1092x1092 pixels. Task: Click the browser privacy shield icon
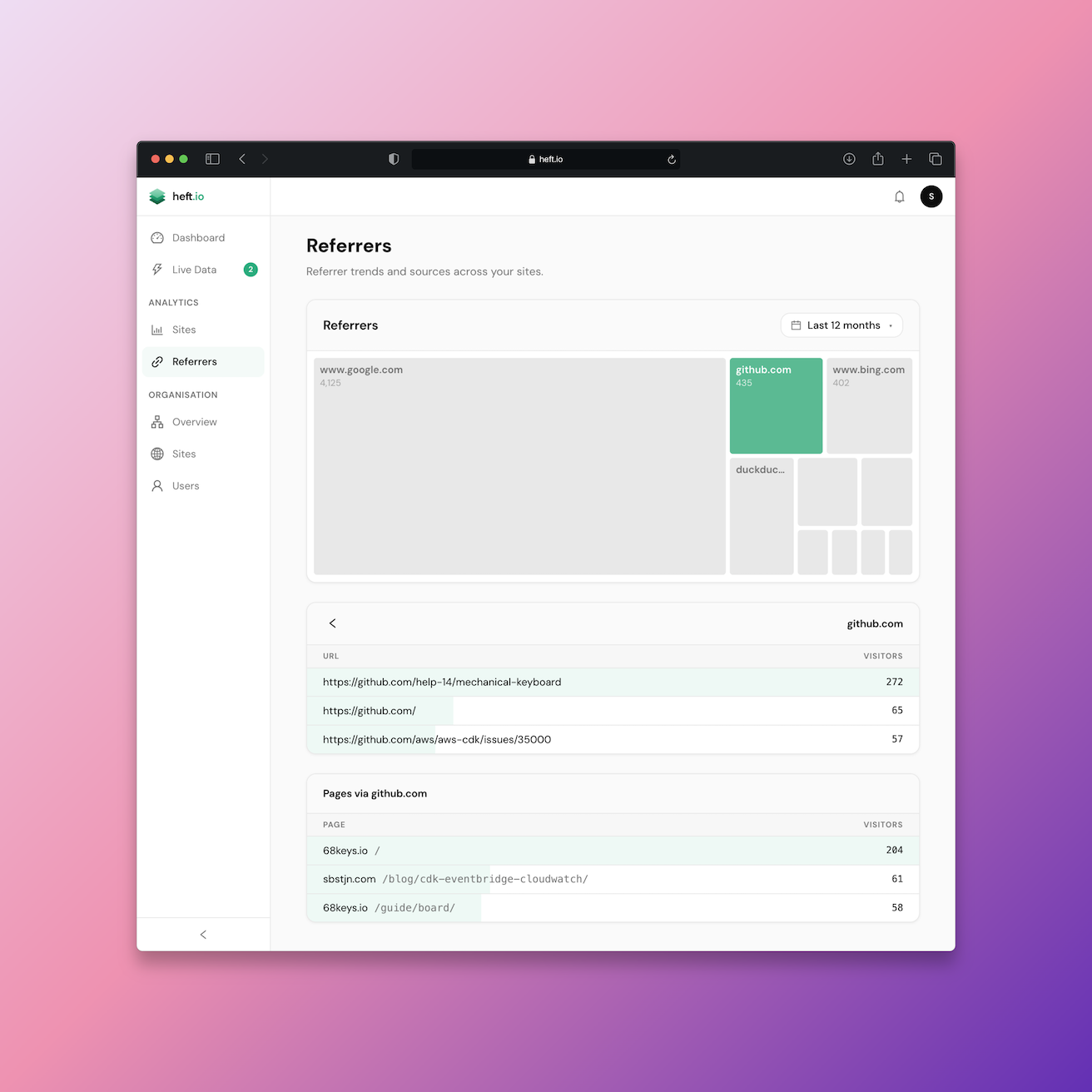click(x=393, y=159)
